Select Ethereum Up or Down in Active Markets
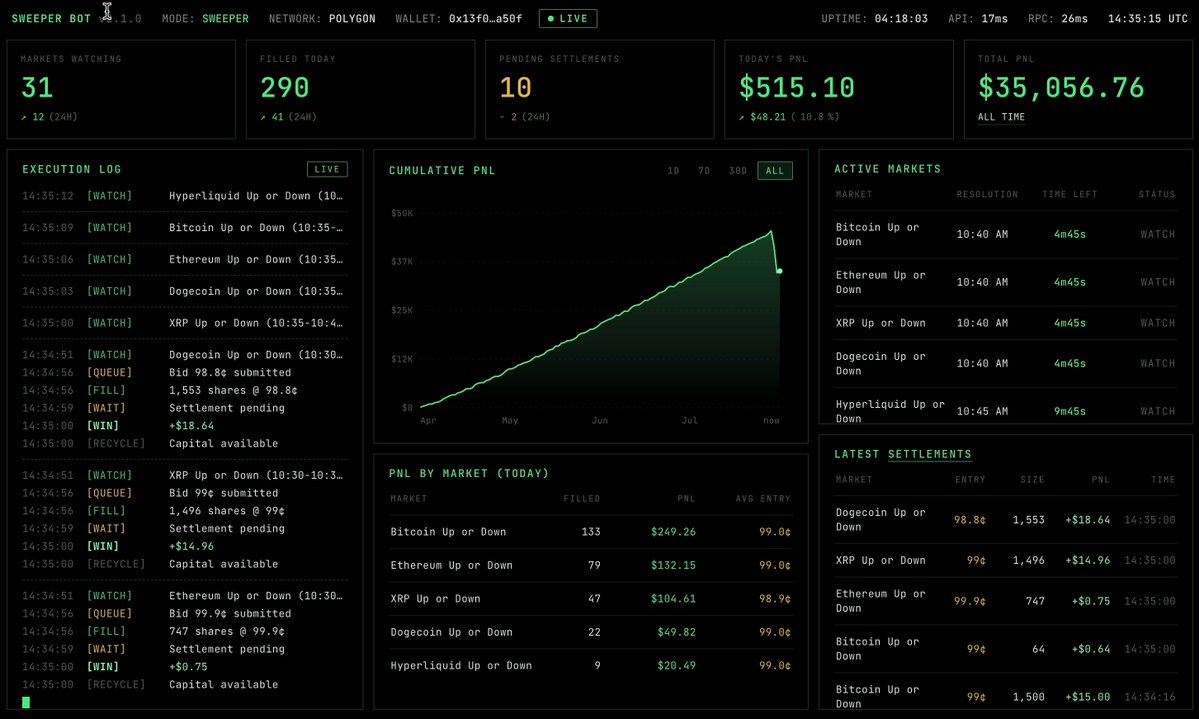Viewport: 1199px width, 719px height. click(1006, 282)
